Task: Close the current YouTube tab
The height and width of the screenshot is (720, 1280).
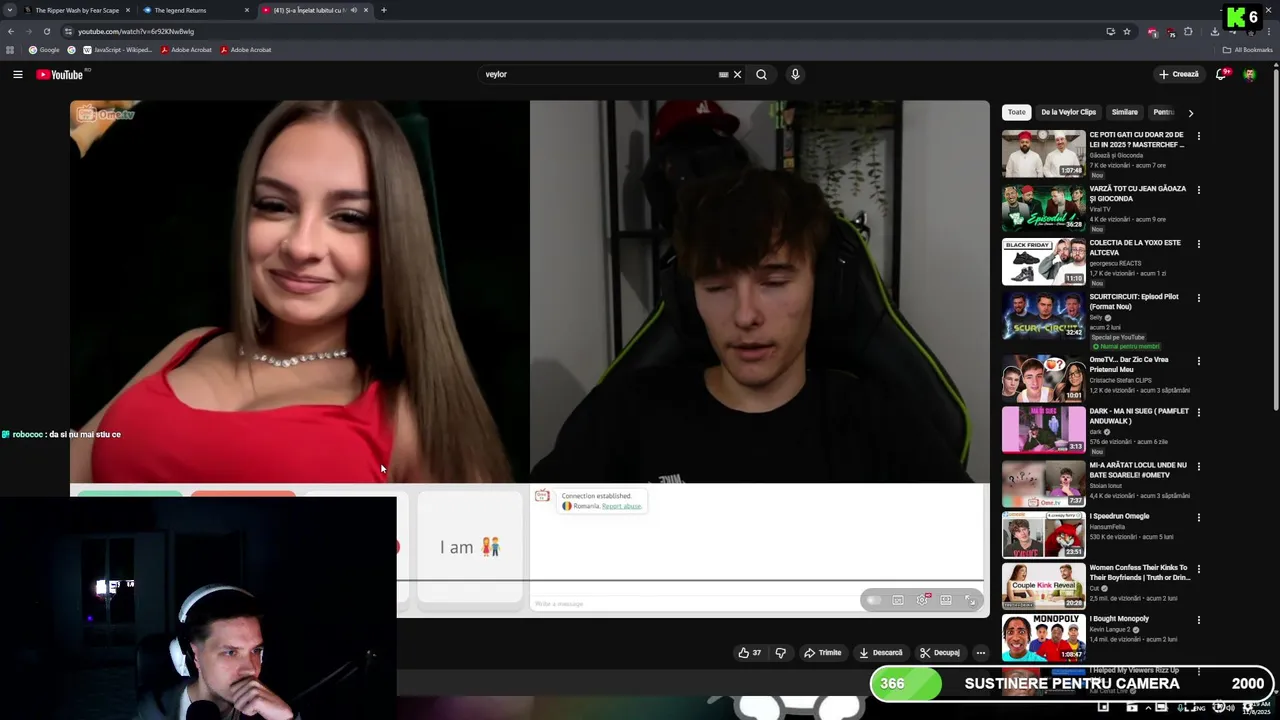Action: (366, 10)
